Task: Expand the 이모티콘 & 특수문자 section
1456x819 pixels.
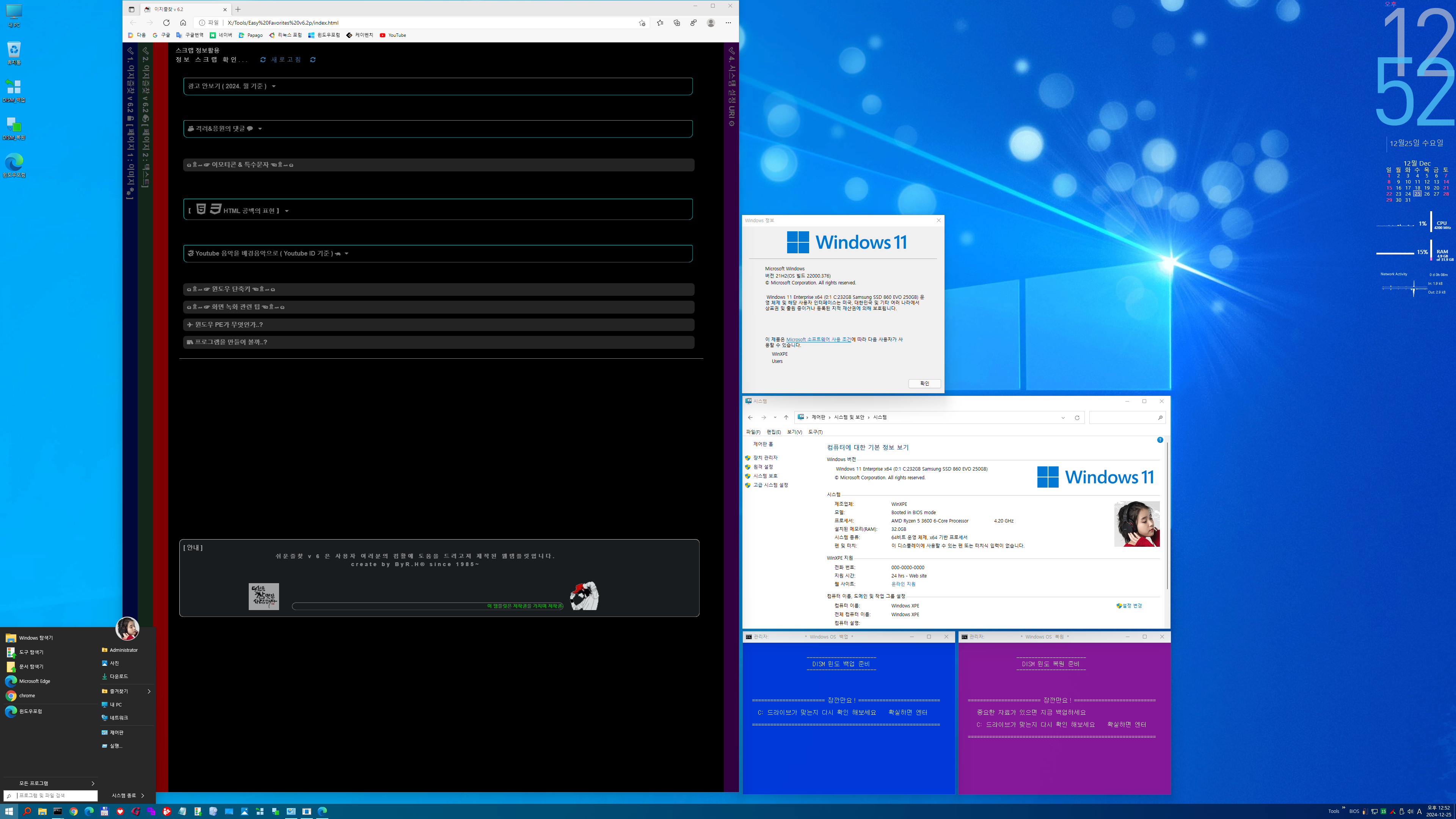Action: click(439, 165)
